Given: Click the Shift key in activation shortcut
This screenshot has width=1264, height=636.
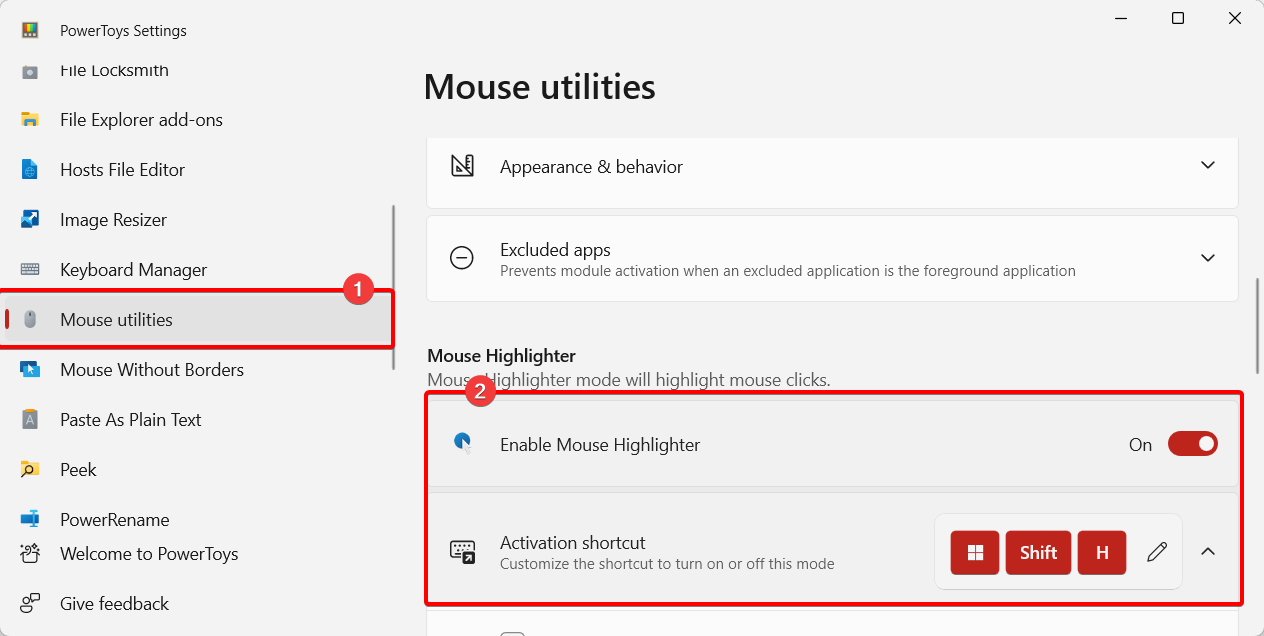Looking at the screenshot, I should click(1038, 552).
